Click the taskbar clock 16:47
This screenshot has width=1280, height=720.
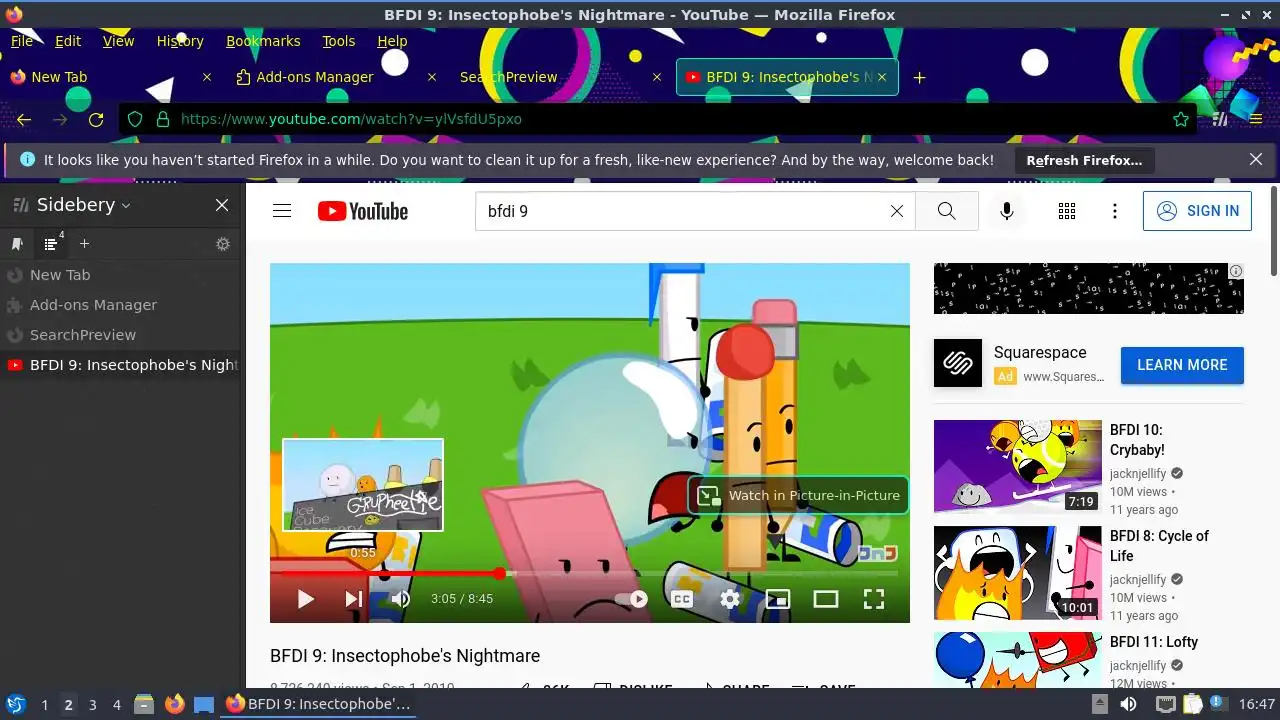(x=1257, y=704)
